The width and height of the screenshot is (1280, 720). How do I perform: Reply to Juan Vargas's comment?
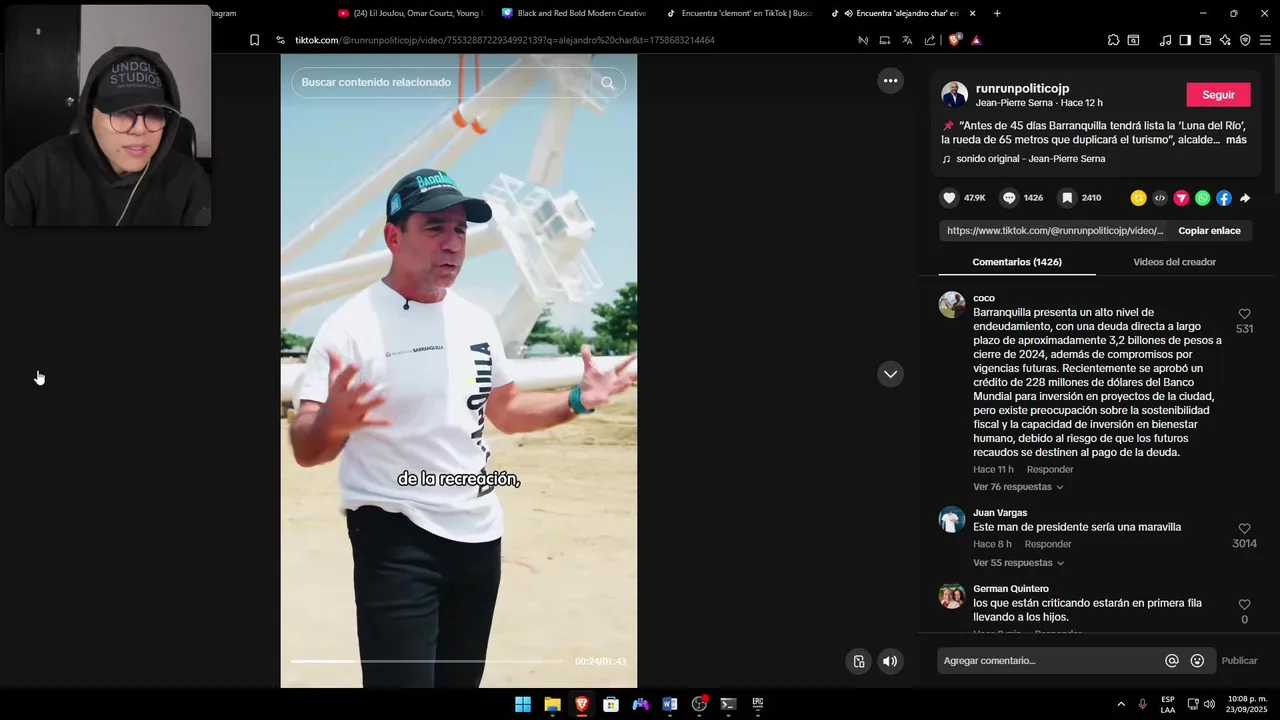(1048, 545)
